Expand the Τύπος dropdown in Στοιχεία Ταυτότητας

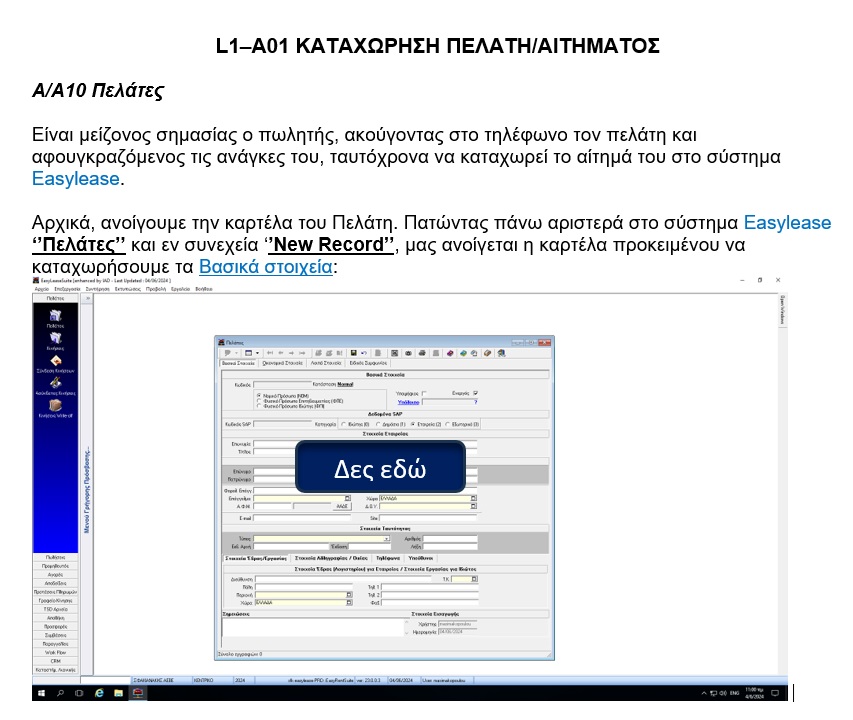coord(386,538)
